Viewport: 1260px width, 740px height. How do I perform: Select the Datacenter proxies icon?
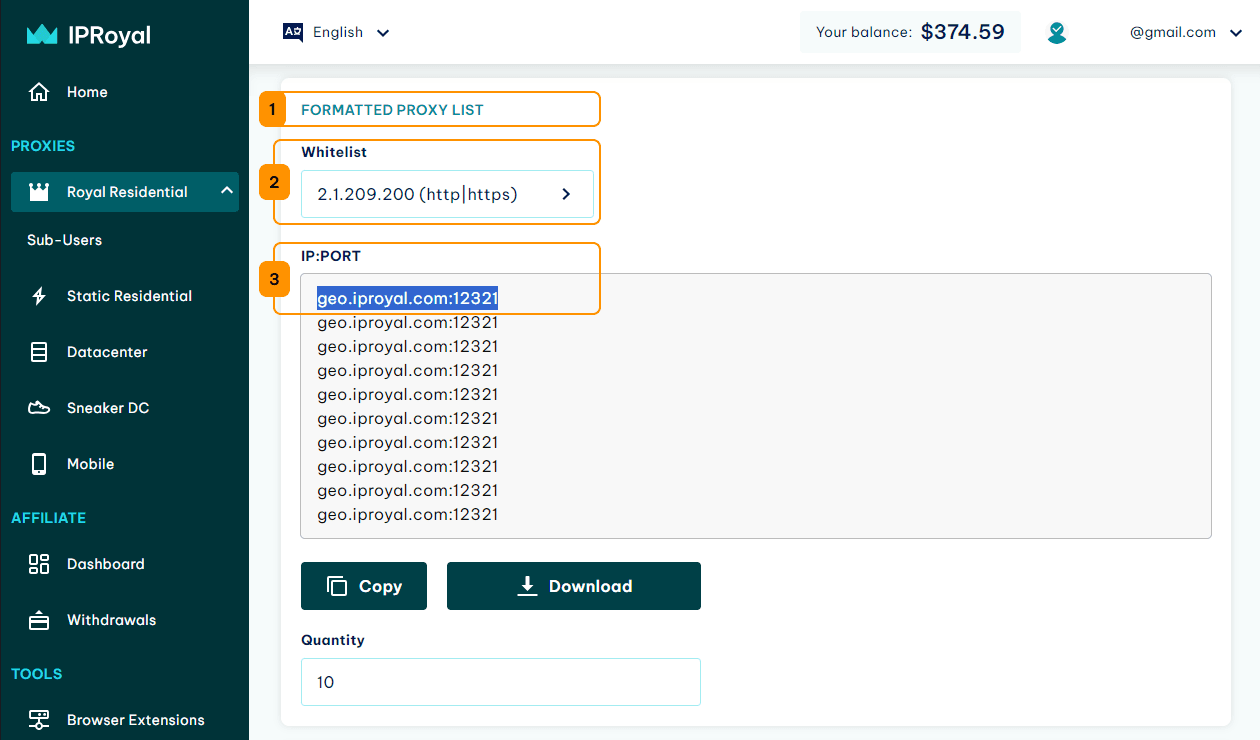(x=38, y=351)
